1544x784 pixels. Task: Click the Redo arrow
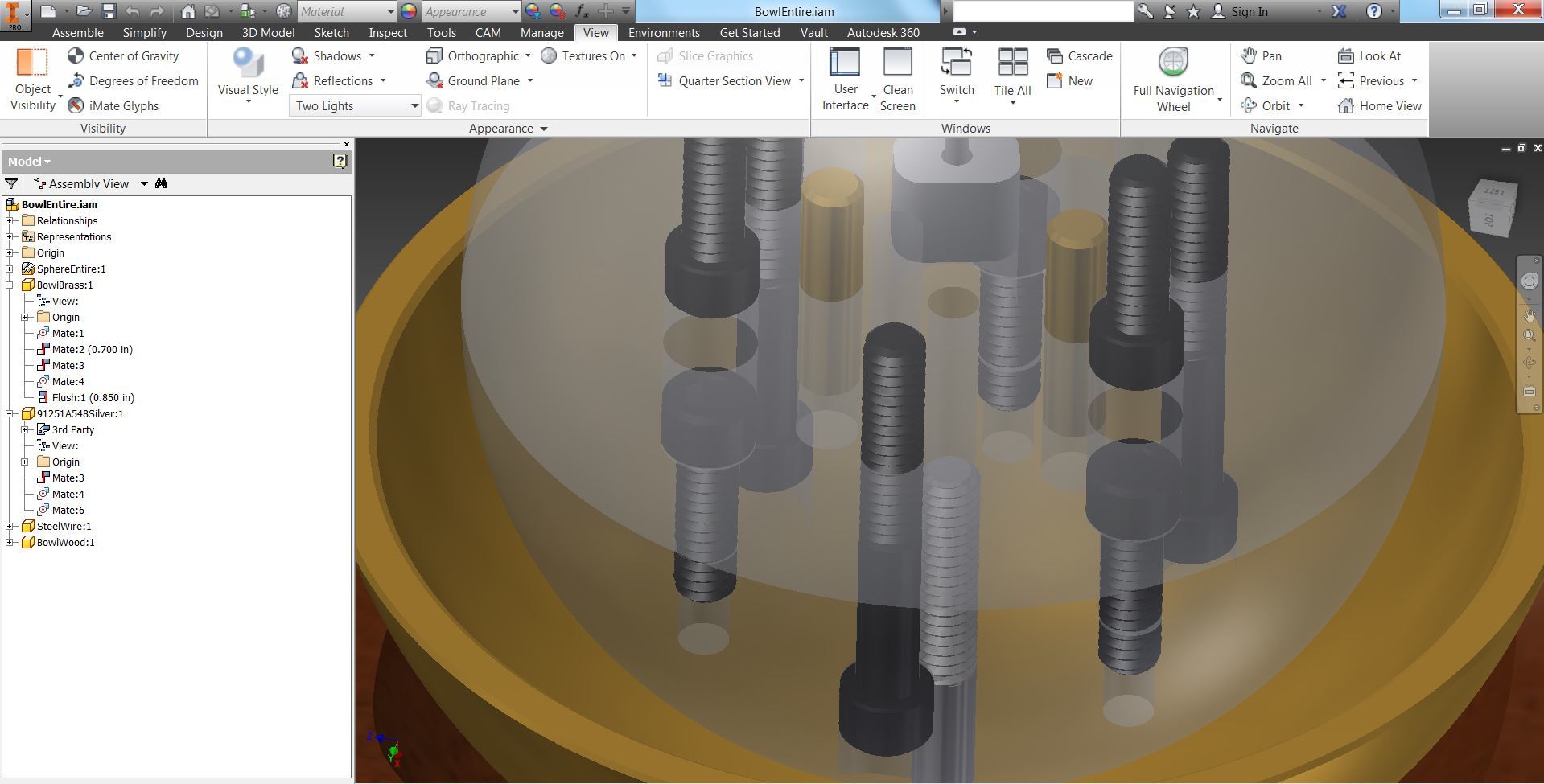tap(158, 11)
